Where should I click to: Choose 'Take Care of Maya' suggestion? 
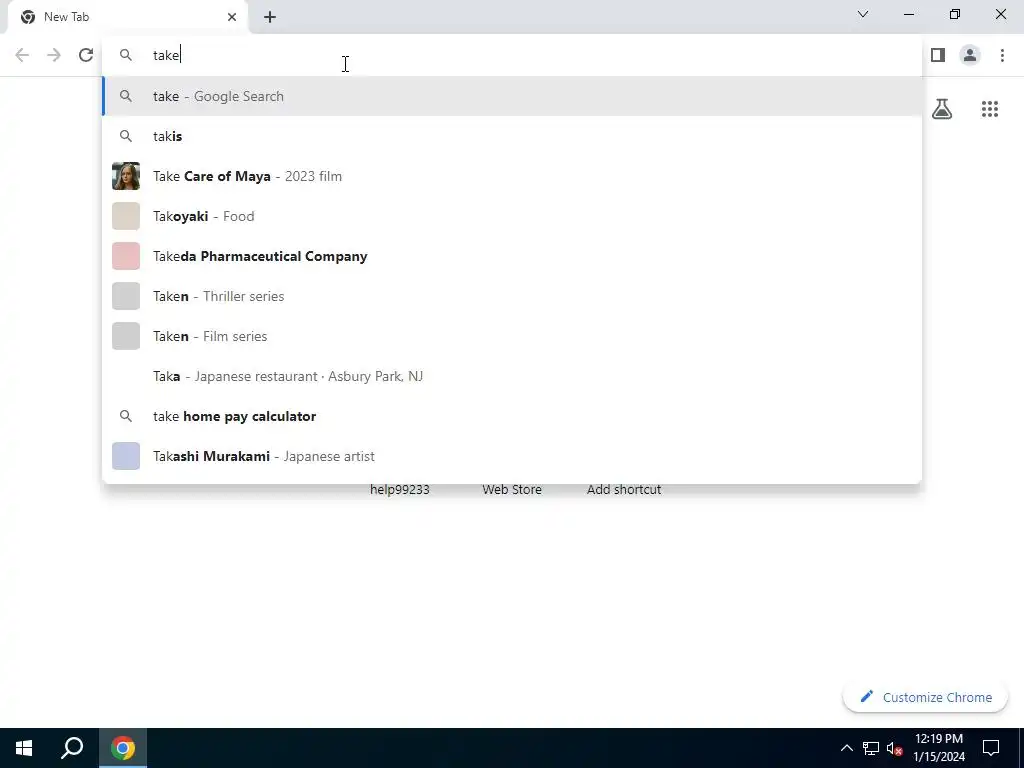512,176
